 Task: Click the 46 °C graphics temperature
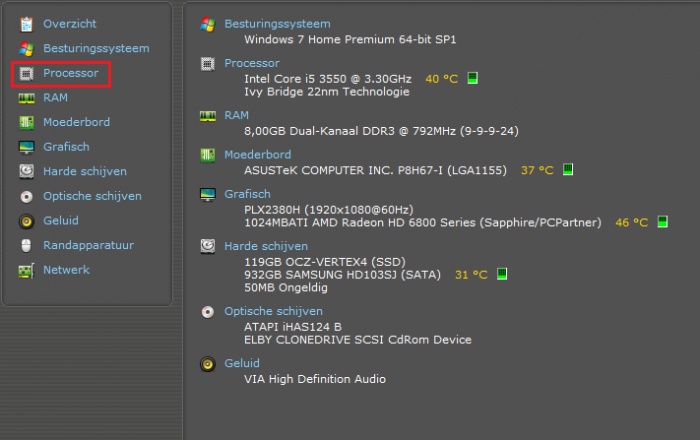(x=632, y=223)
